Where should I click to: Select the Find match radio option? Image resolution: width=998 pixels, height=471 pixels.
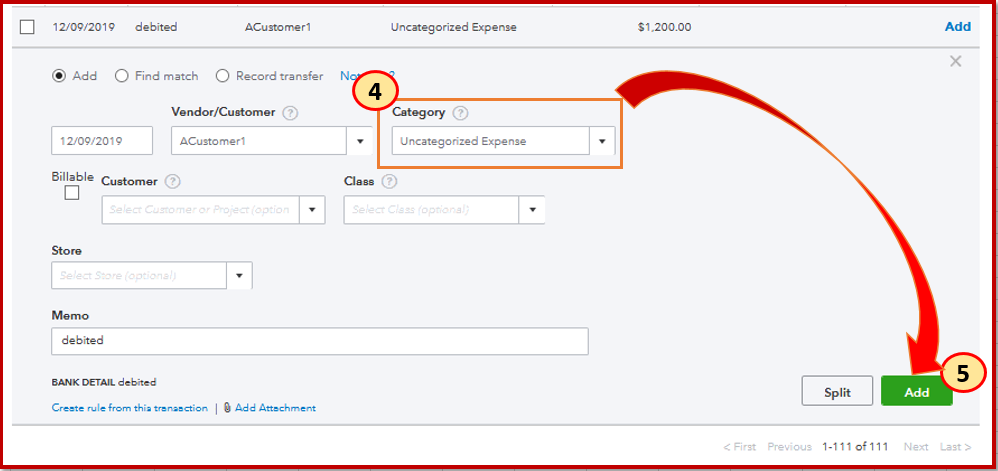pos(122,76)
